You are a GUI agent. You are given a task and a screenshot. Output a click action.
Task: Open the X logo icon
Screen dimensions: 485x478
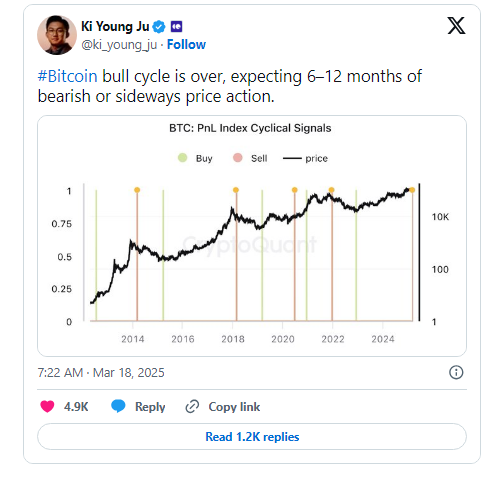click(456, 26)
